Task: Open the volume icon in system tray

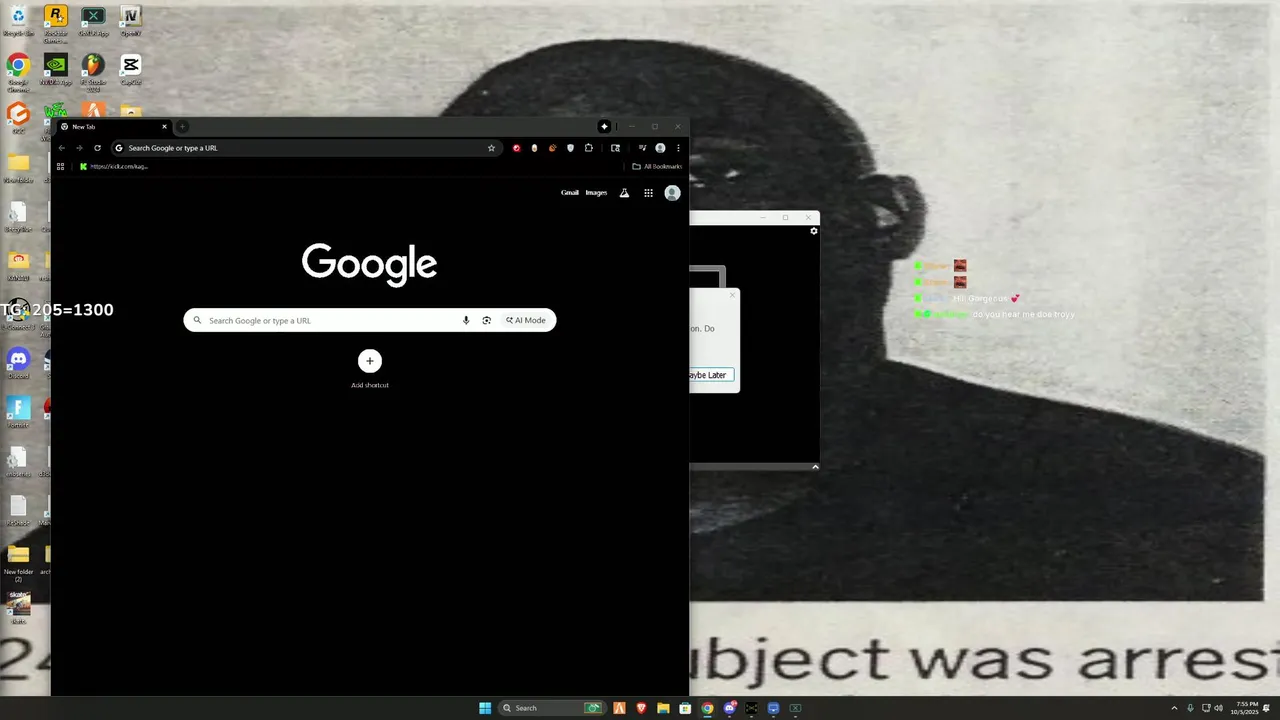Action: [x=1218, y=708]
